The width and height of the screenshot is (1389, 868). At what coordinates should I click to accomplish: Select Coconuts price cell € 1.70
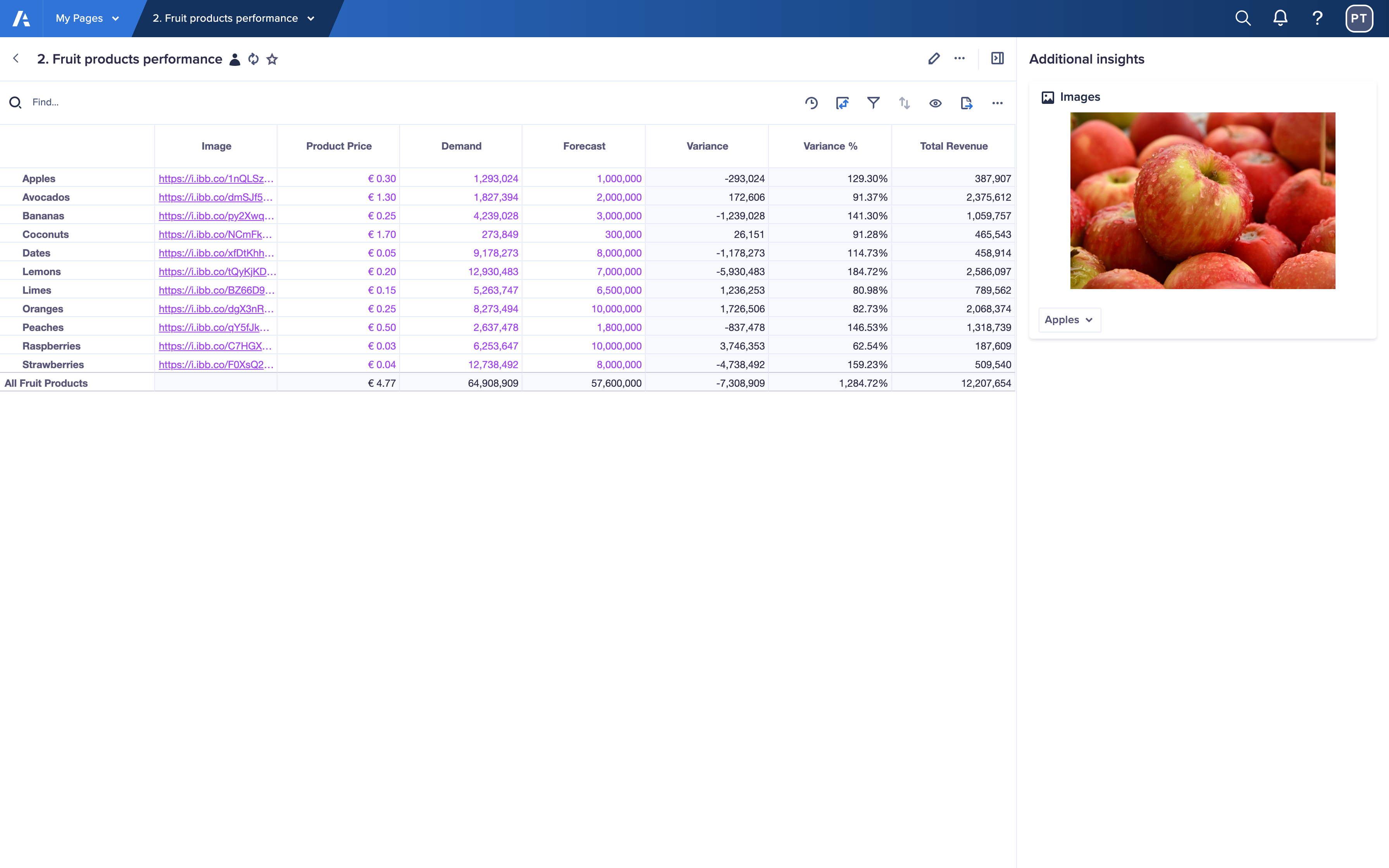[339, 234]
